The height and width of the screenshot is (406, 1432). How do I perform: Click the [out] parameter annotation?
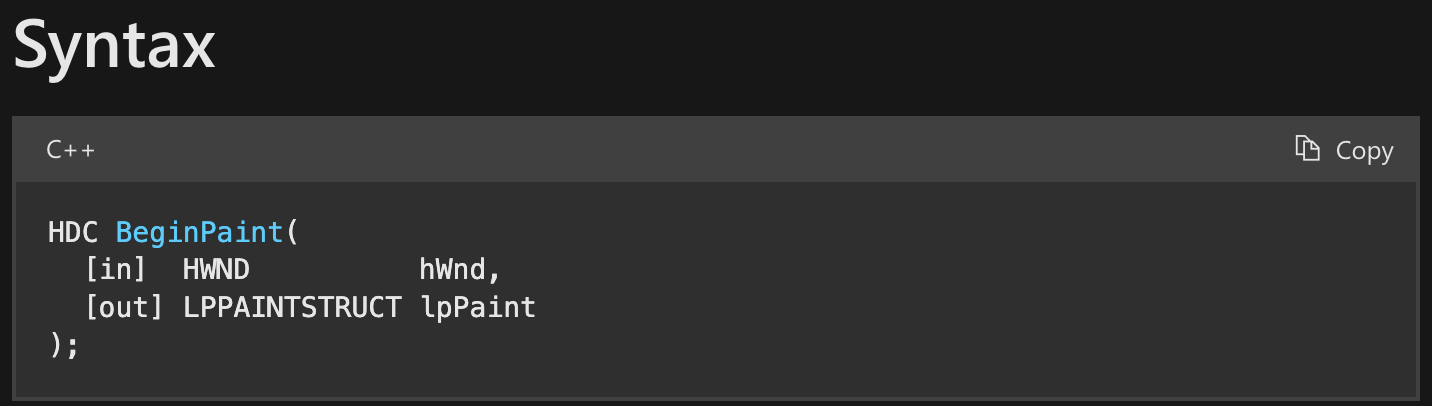[124, 307]
